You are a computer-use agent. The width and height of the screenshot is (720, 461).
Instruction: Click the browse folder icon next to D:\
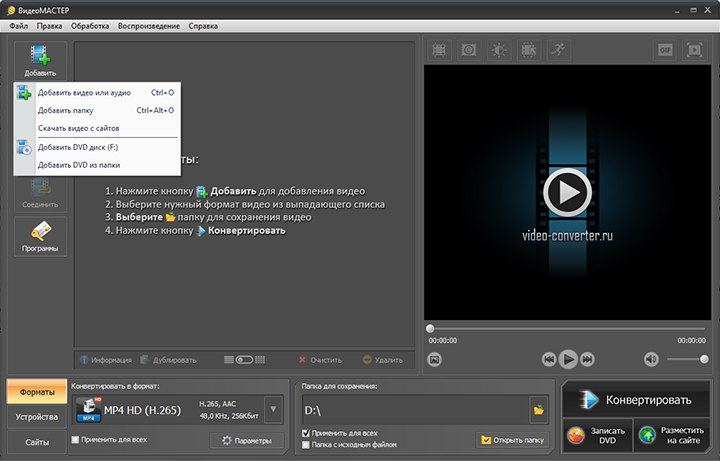(539, 410)
